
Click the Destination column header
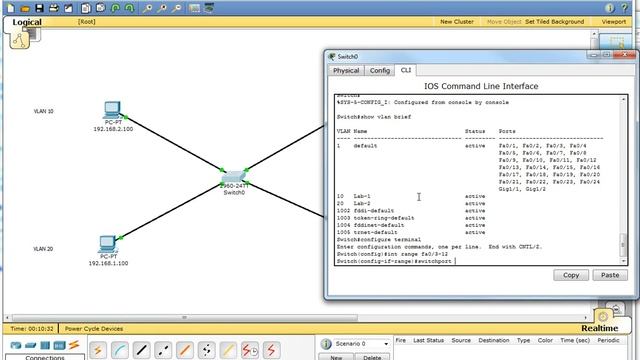click(493, 340)
